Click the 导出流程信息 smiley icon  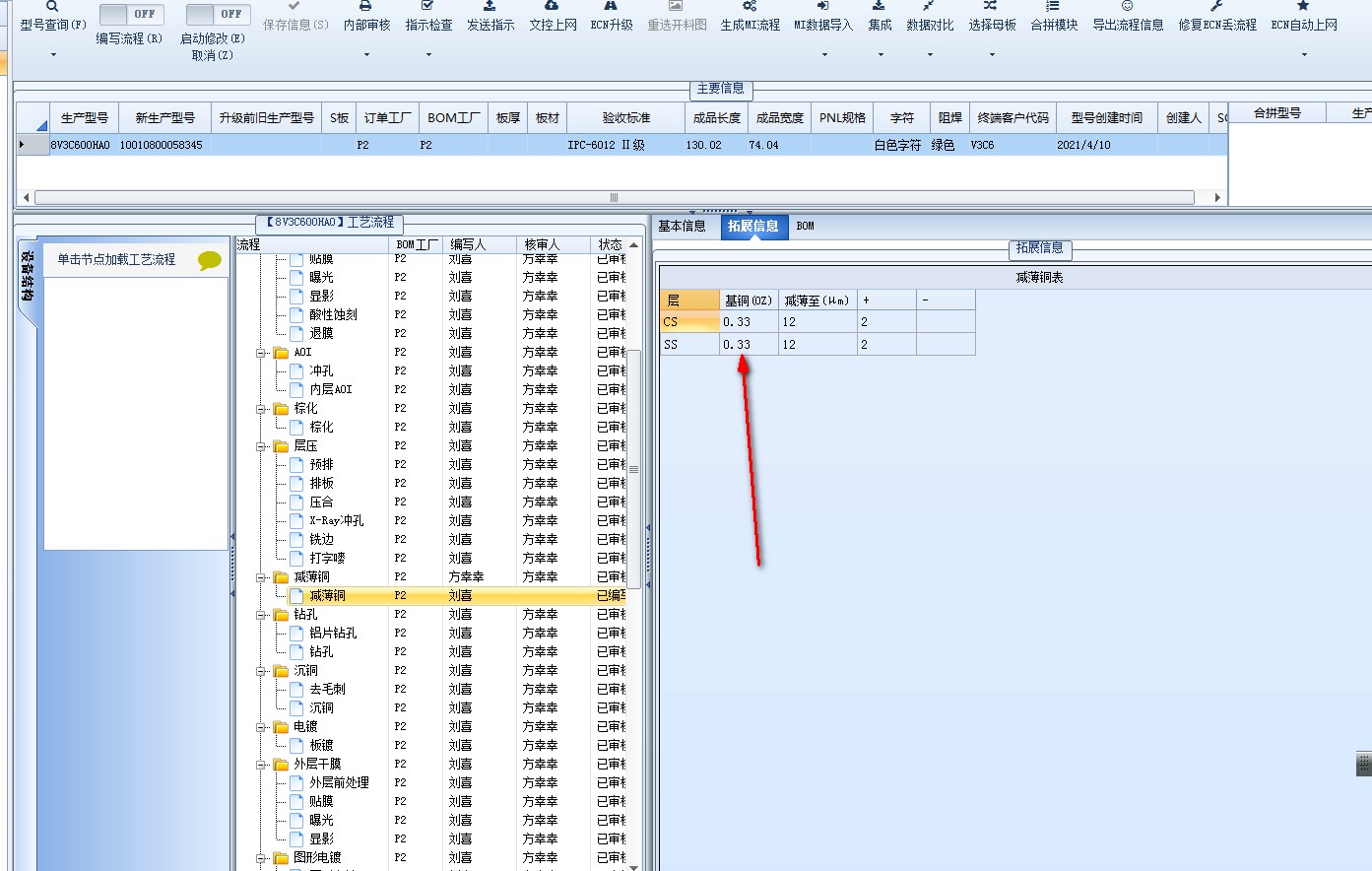(x=1127, y=6)
